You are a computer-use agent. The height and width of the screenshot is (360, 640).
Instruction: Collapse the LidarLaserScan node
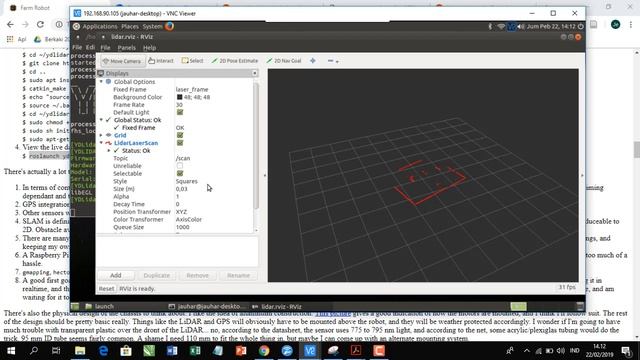pos(101,143)
